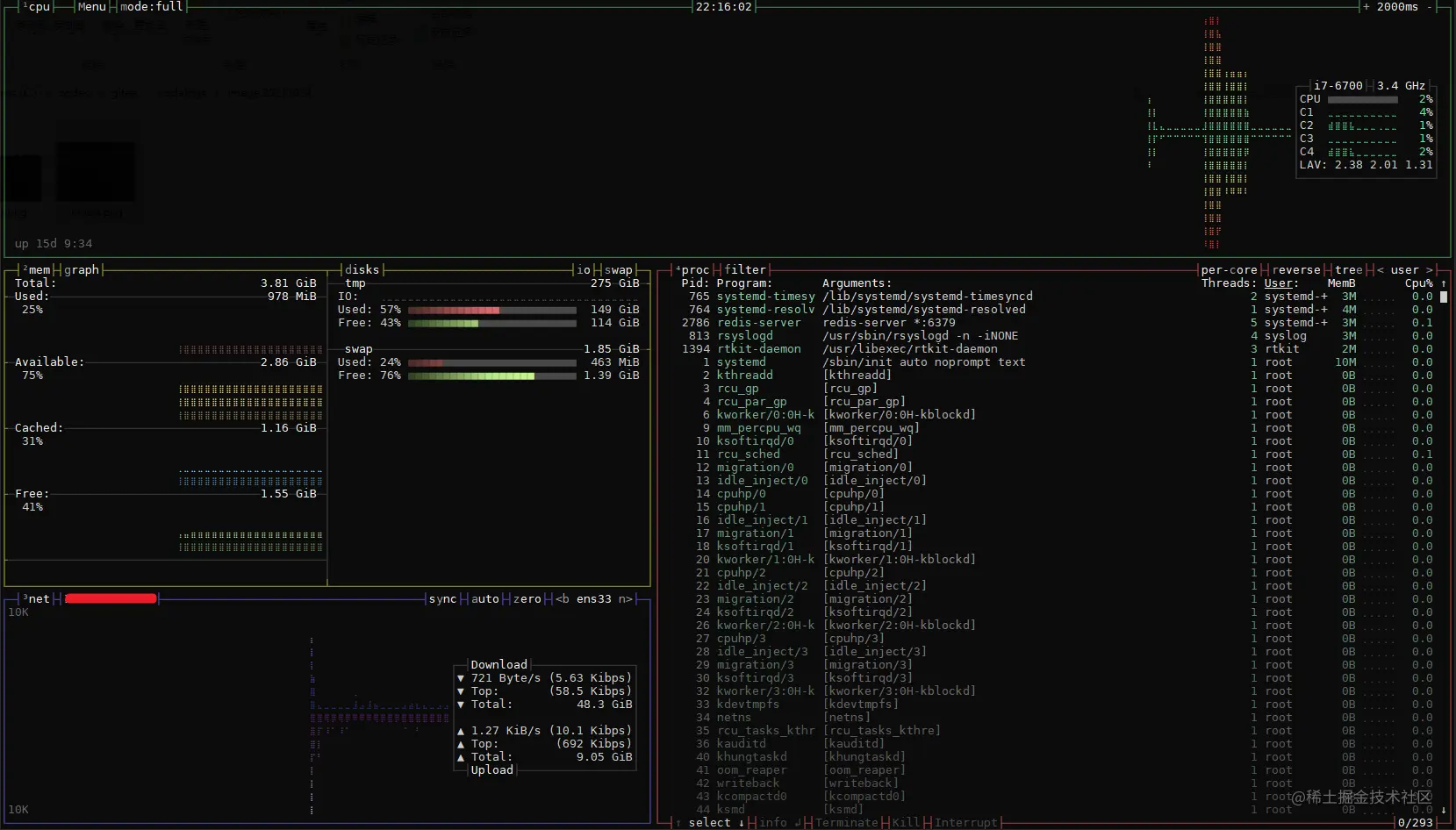Image resolution: width=1456 pixels, height=830 pixels.
Task: Click the disk Free 43% bar
Action: pos(492,323)
